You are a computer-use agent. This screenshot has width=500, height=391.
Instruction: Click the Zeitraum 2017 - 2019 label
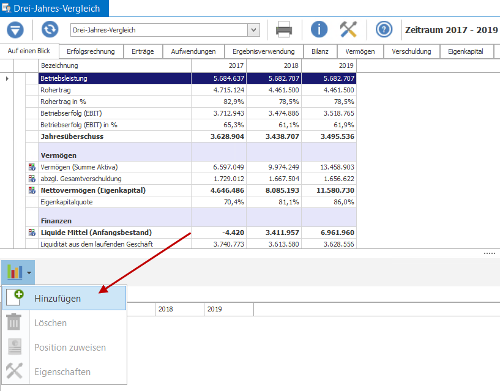[x=451, y=30]
